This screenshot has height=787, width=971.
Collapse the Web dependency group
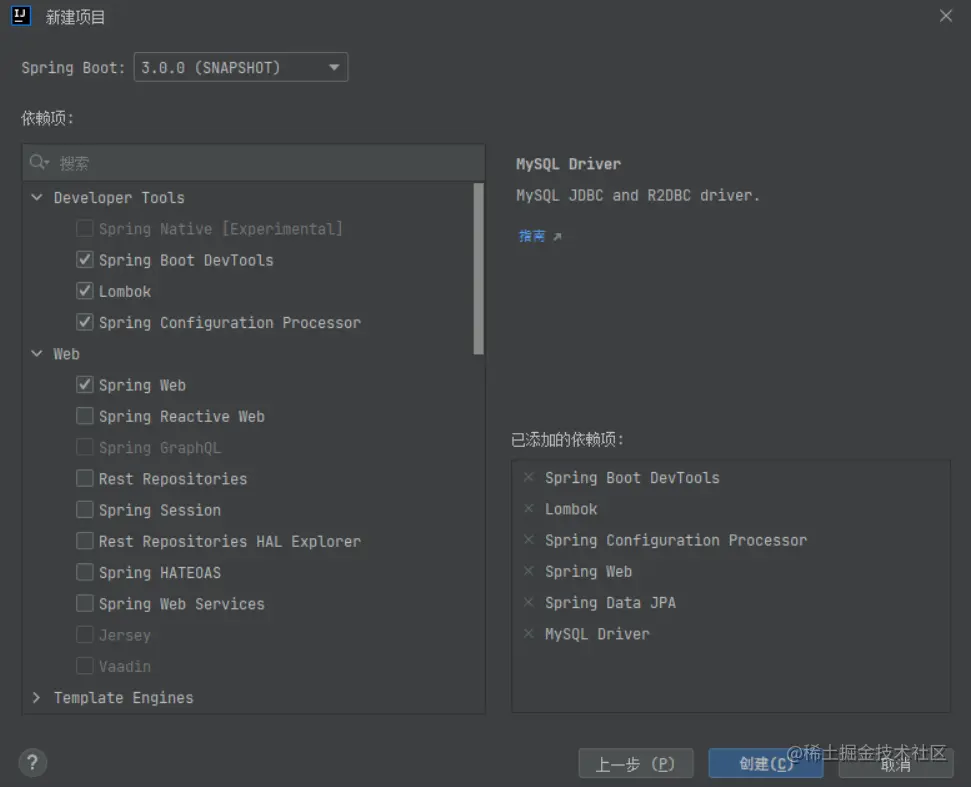pos(37,354)
